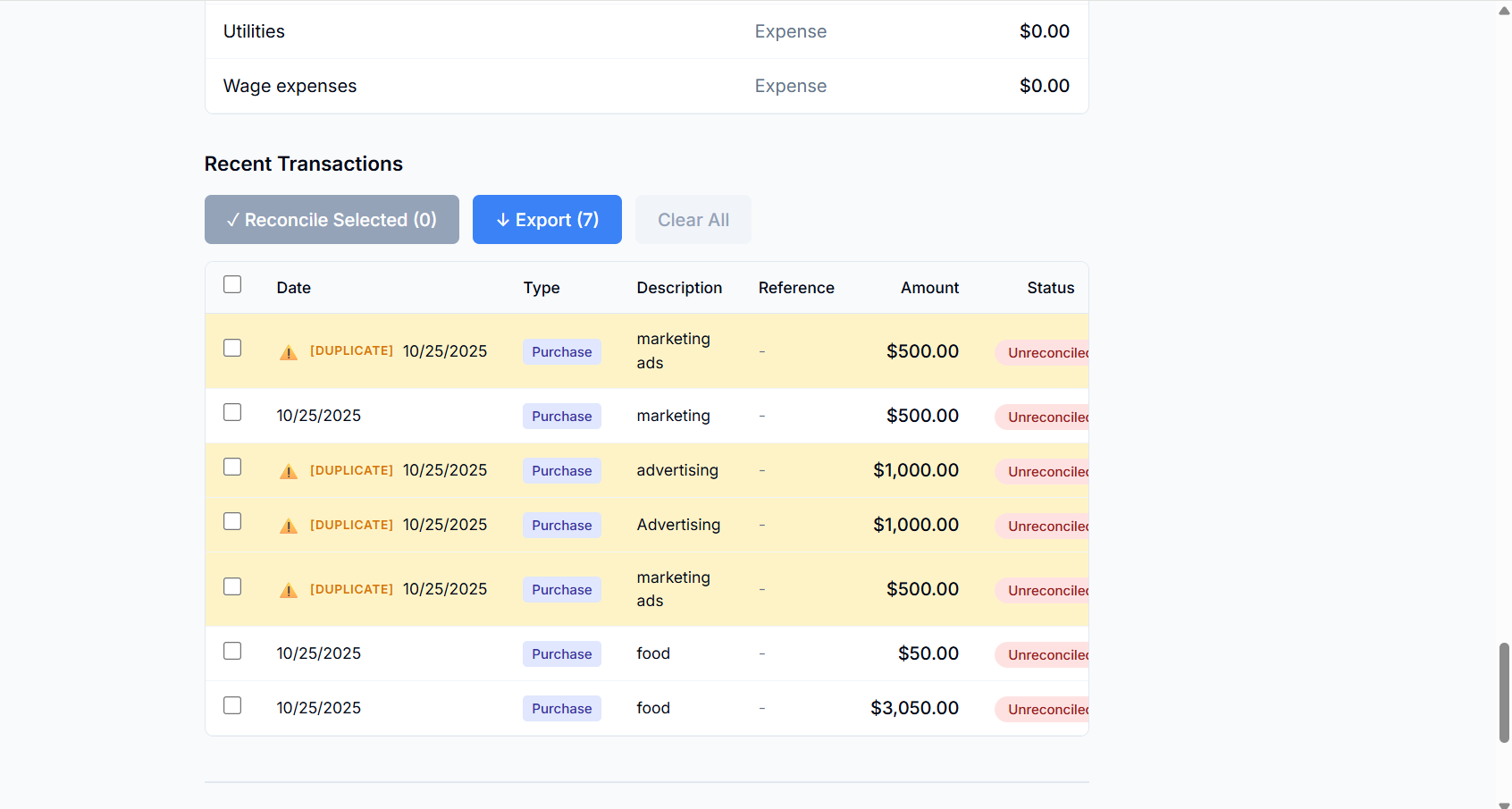
Task: Click the Date column header
Action: (x=293, y=287)
